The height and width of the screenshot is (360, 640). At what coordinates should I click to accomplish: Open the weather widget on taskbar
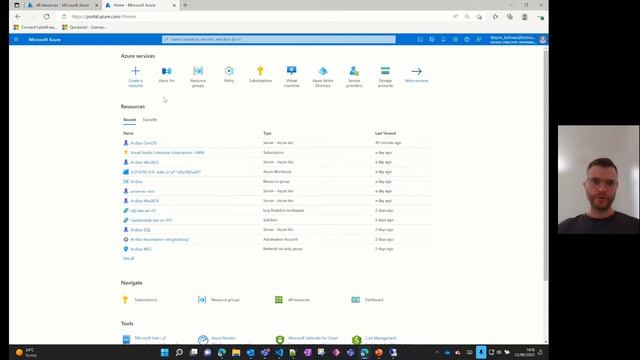click(x=26, y=352)
